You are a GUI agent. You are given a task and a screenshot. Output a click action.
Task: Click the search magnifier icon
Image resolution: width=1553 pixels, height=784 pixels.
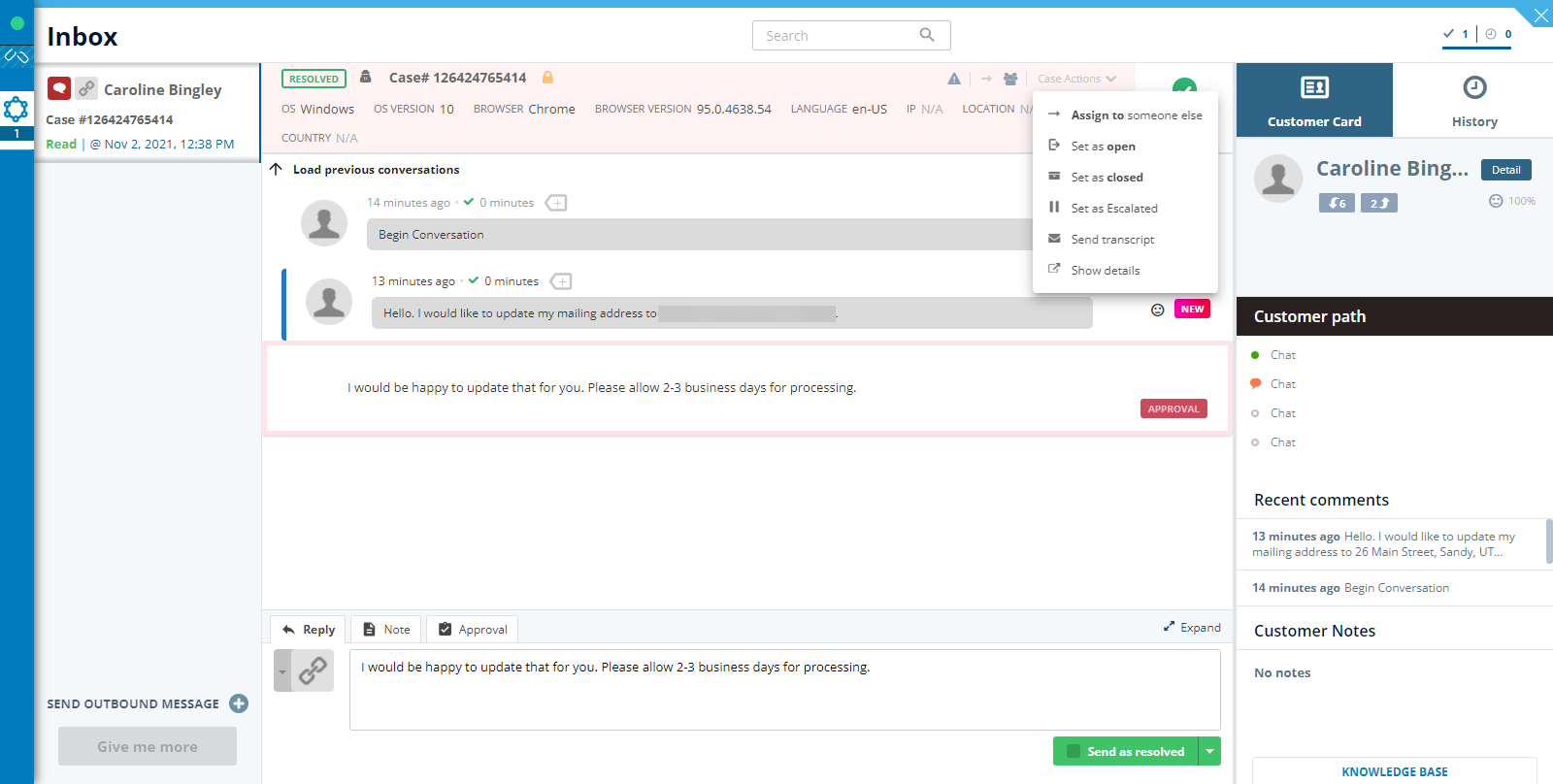point(927,35)
